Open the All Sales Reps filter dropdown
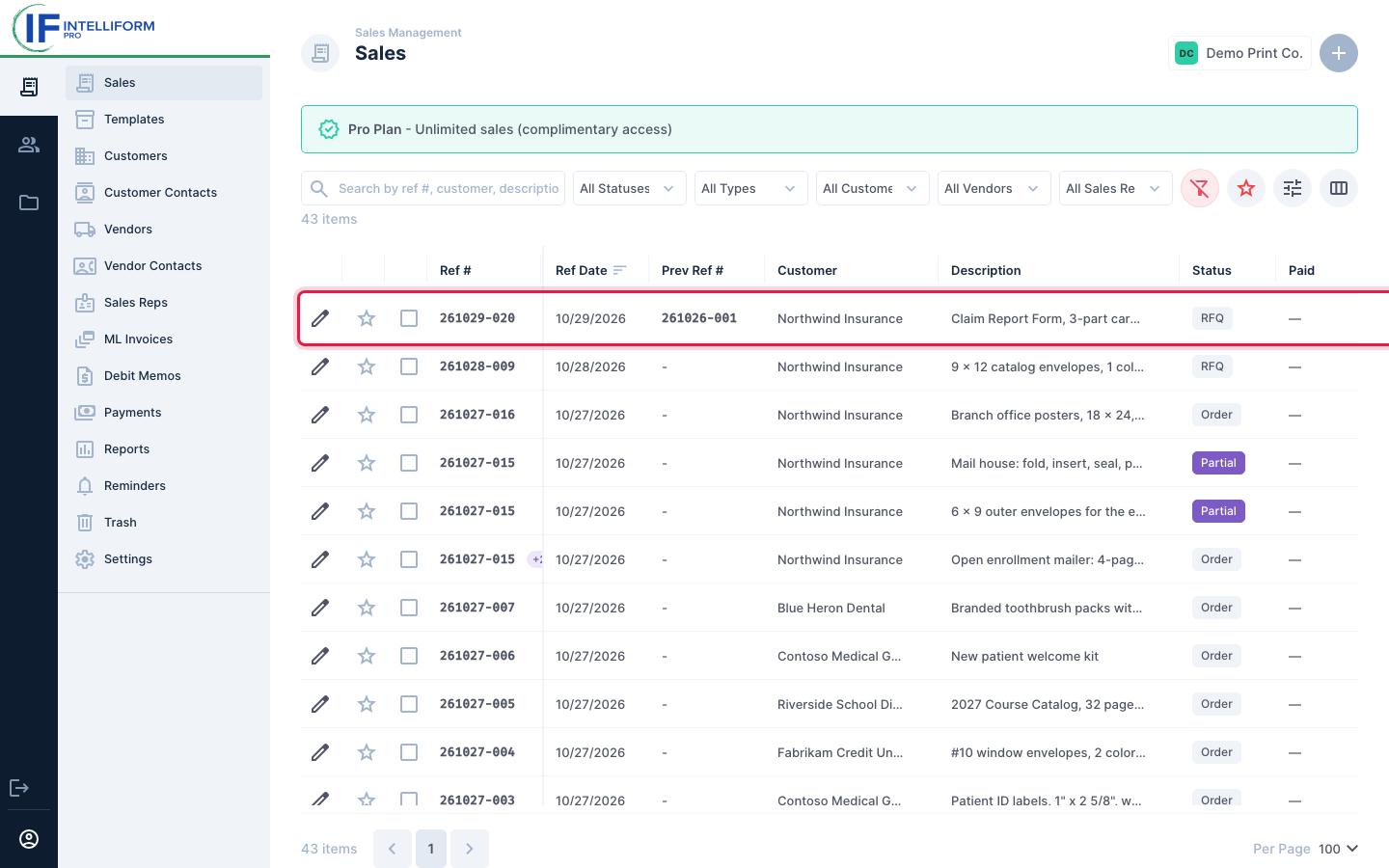The height and width of the screenshot is (868, 1389). click(x=1116, y=188)
